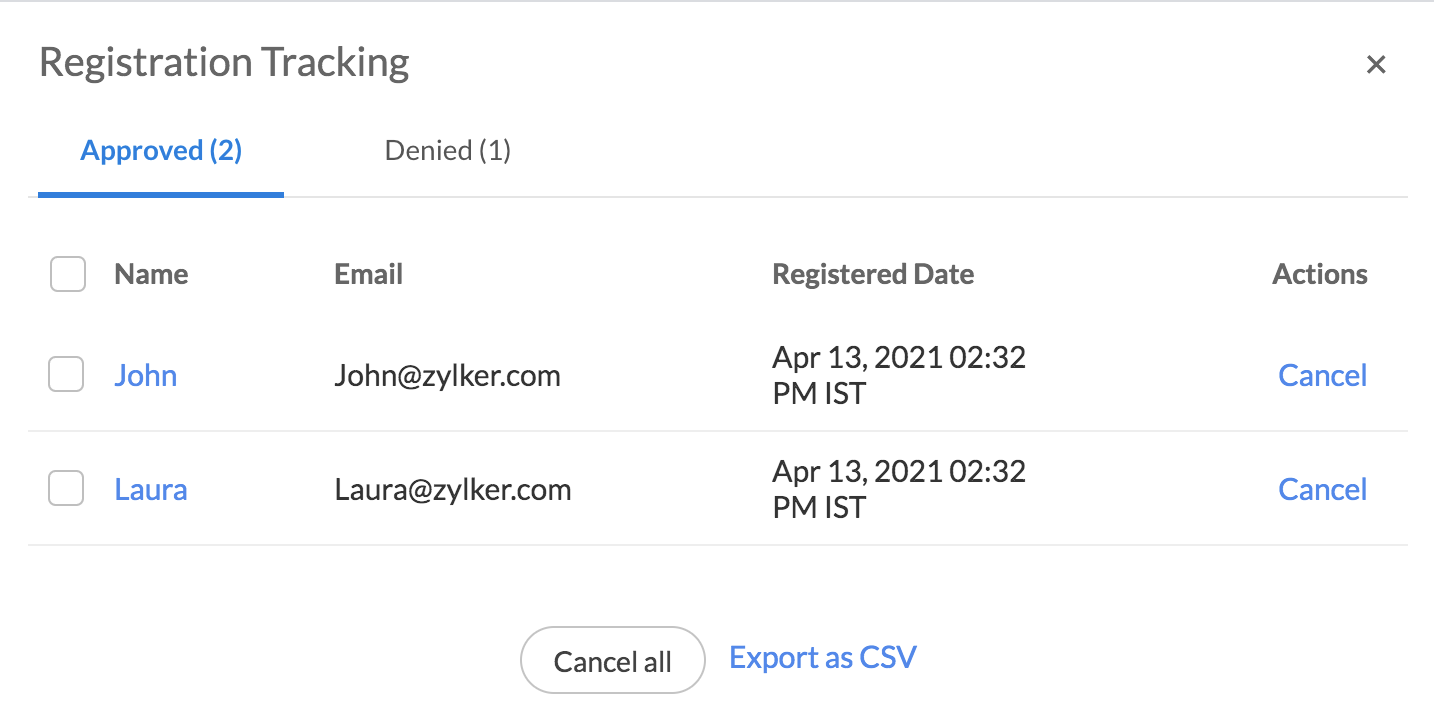This screenshot has width=1434, height=718.
Task: Close the Registration Tracking dialog
Action: coord(1376,65)
